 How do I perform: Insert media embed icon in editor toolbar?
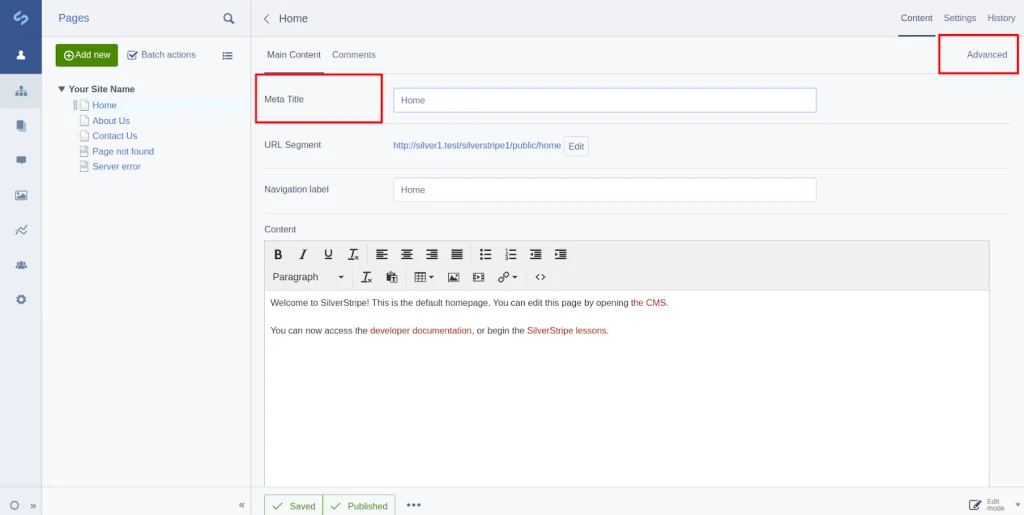coord(479,277)
